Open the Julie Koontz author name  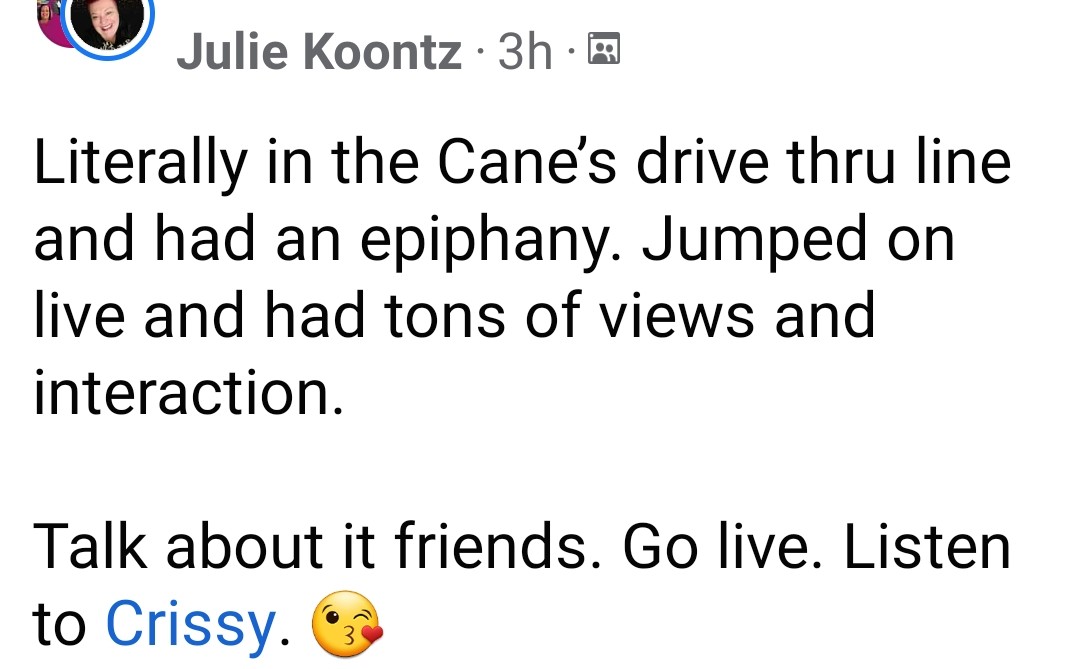(319, 52)
